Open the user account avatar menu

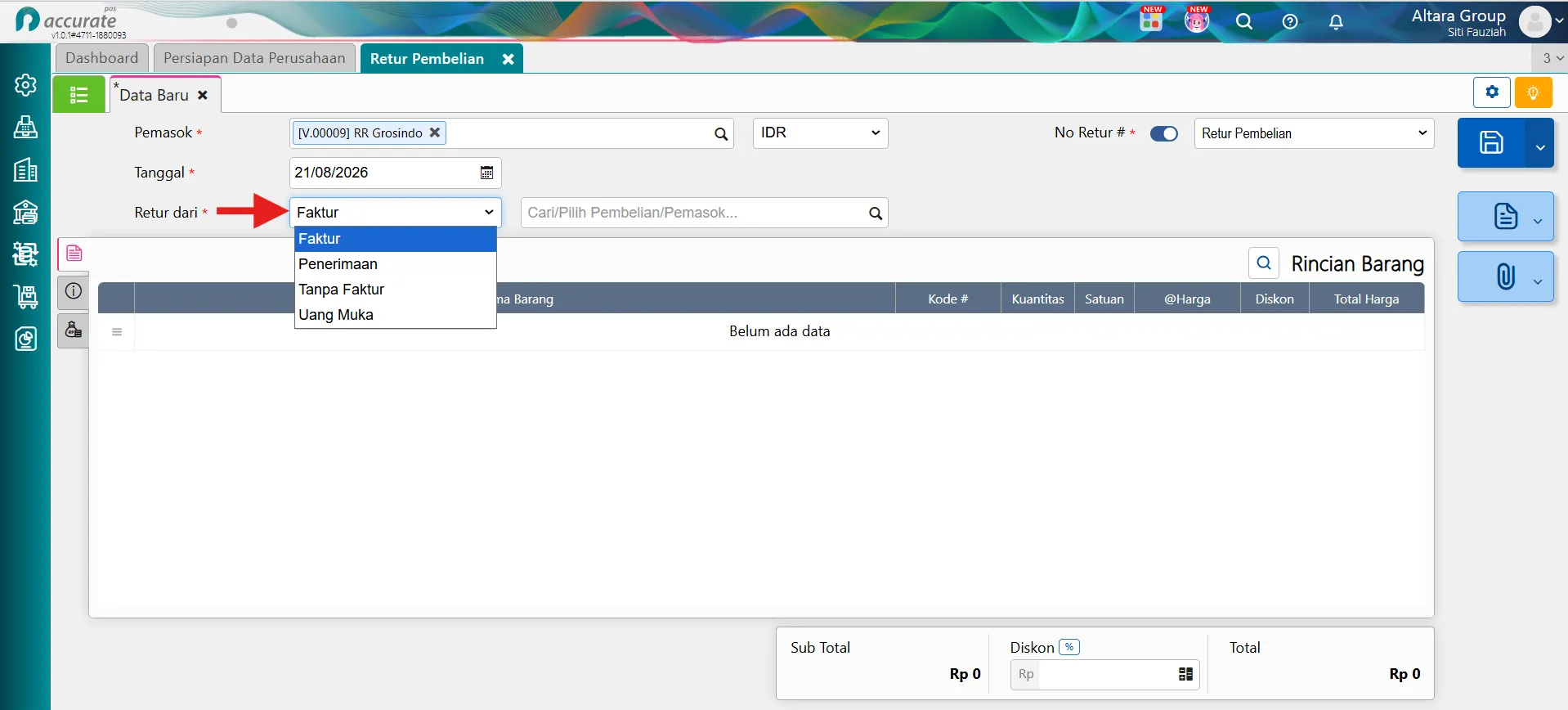[1535, 22]
